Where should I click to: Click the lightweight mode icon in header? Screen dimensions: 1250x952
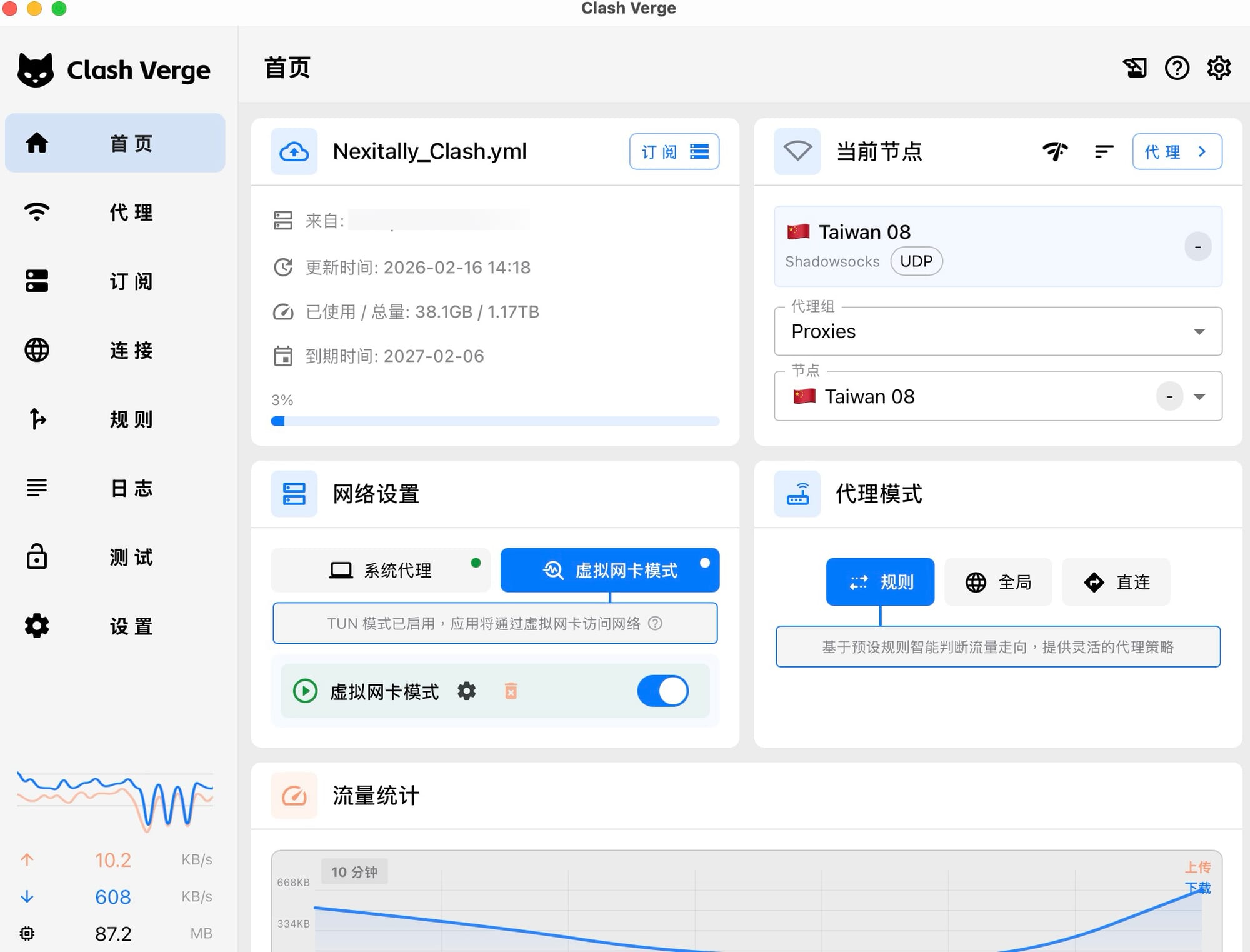[1134, 68]
